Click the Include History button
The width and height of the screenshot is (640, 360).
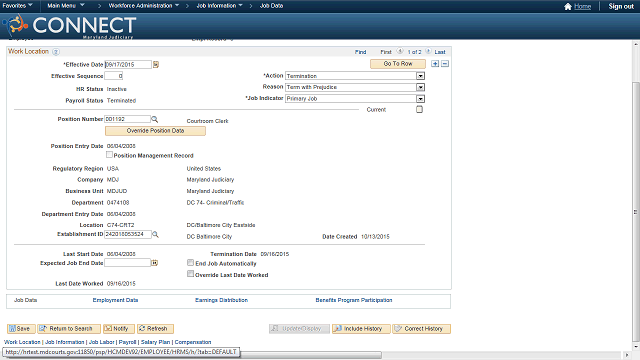pyautogui.click(x=361, y=329)
